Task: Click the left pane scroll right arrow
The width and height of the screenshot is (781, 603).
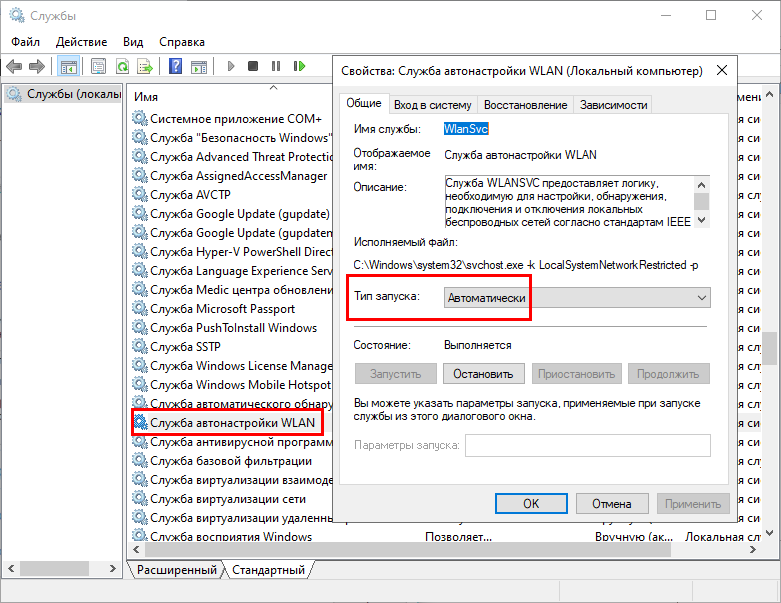Action: tap(113, 568)
